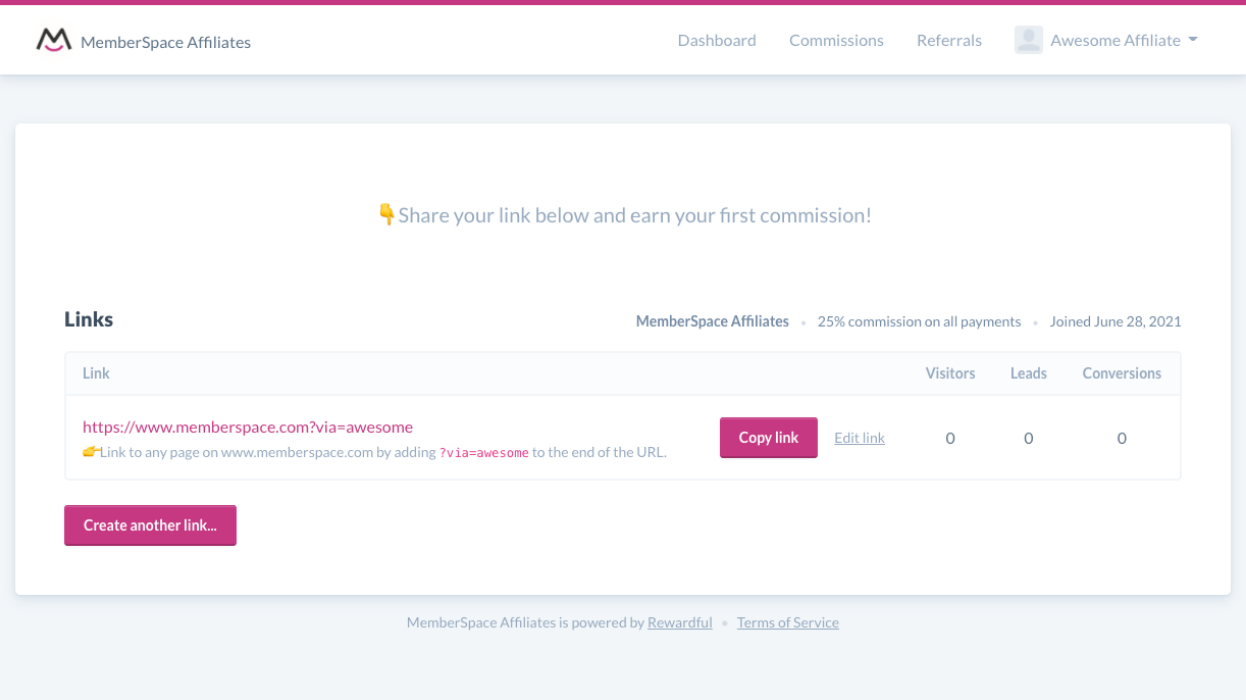Open the Terms of Service link
The height and width of the screenshot is (700, 1246).
click(787, 622)
